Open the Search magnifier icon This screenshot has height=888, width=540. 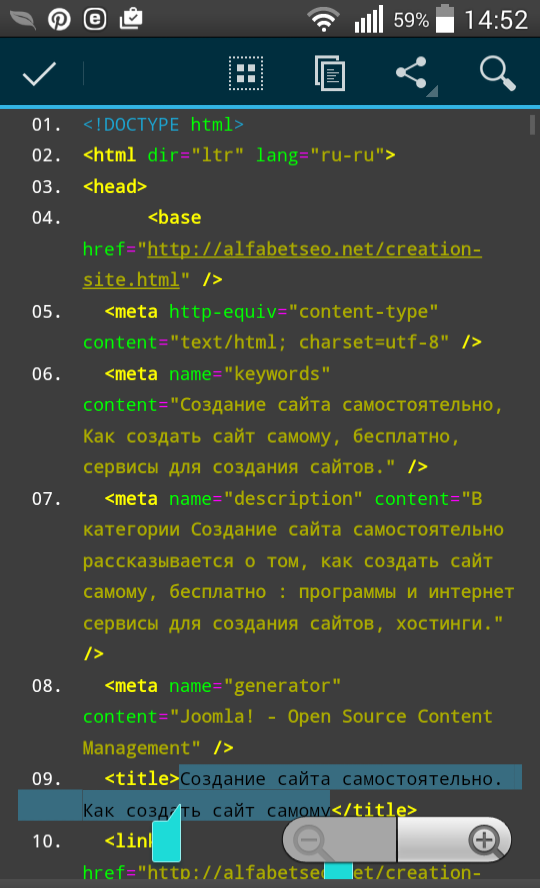coord(498,74)
